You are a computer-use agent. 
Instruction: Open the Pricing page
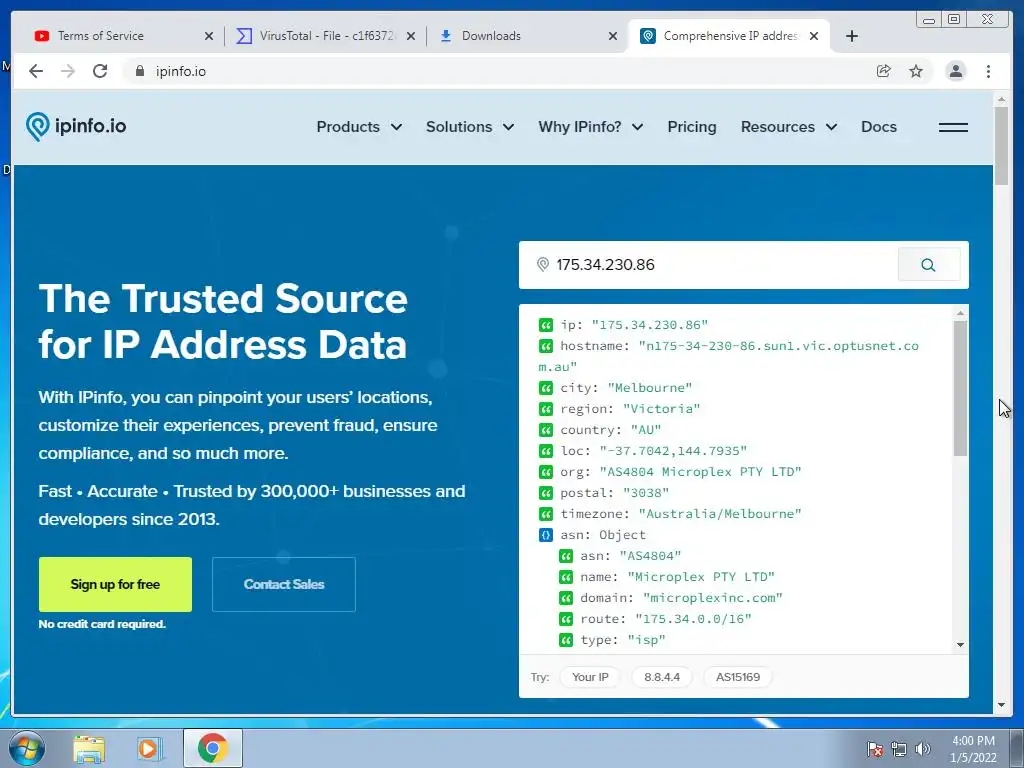(692, 127)
